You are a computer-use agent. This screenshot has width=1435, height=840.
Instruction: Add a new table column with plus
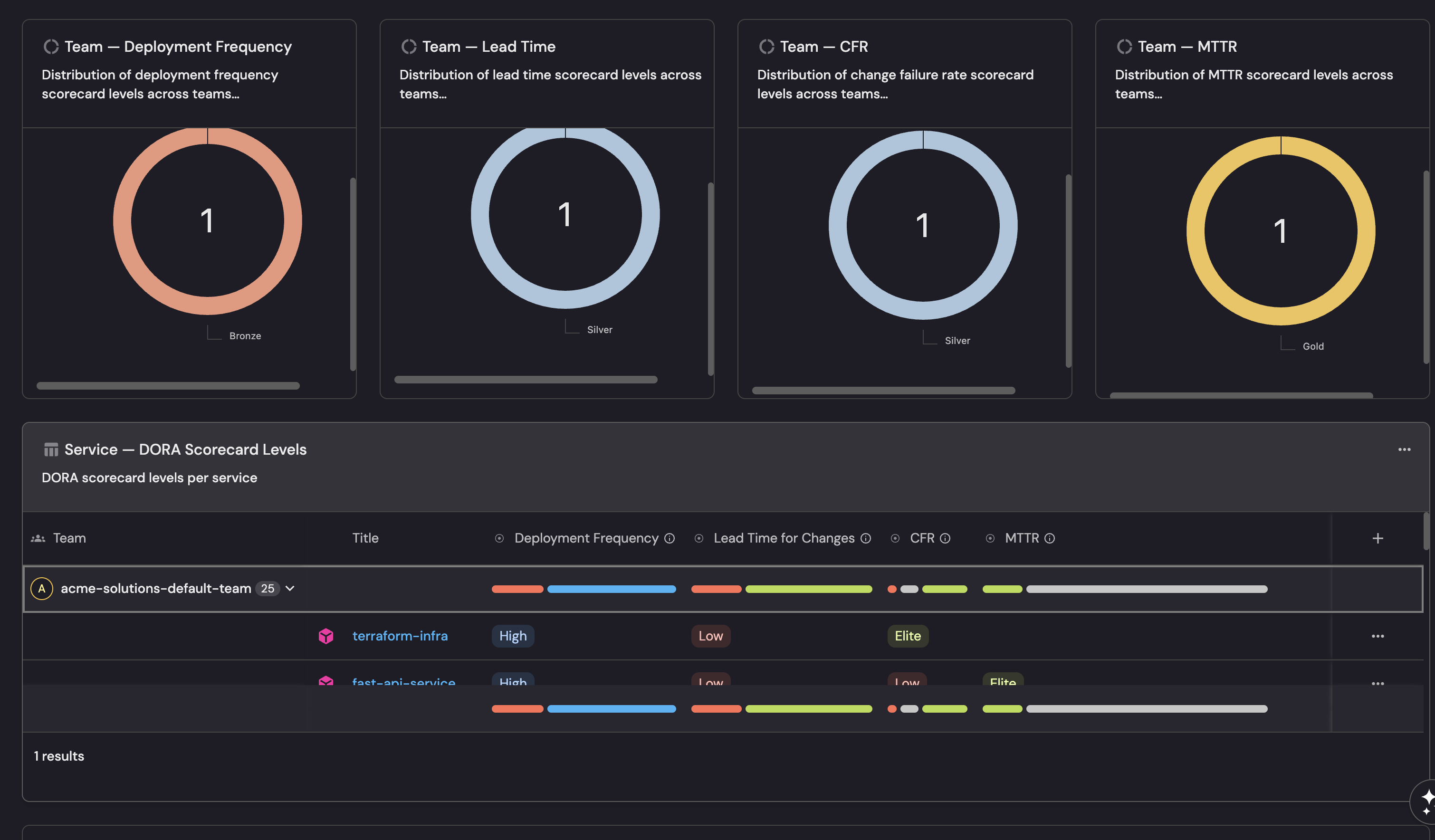pyautogui.click(x=1378, y=538)
